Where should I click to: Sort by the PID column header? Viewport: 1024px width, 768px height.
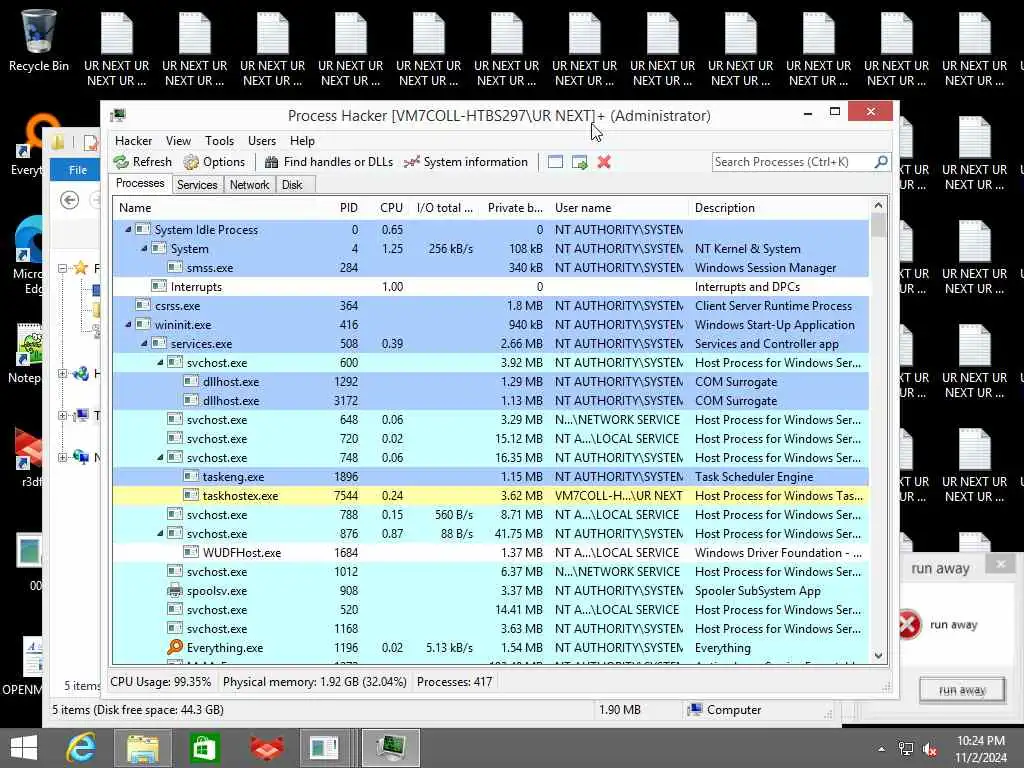(x=348, y=208)
